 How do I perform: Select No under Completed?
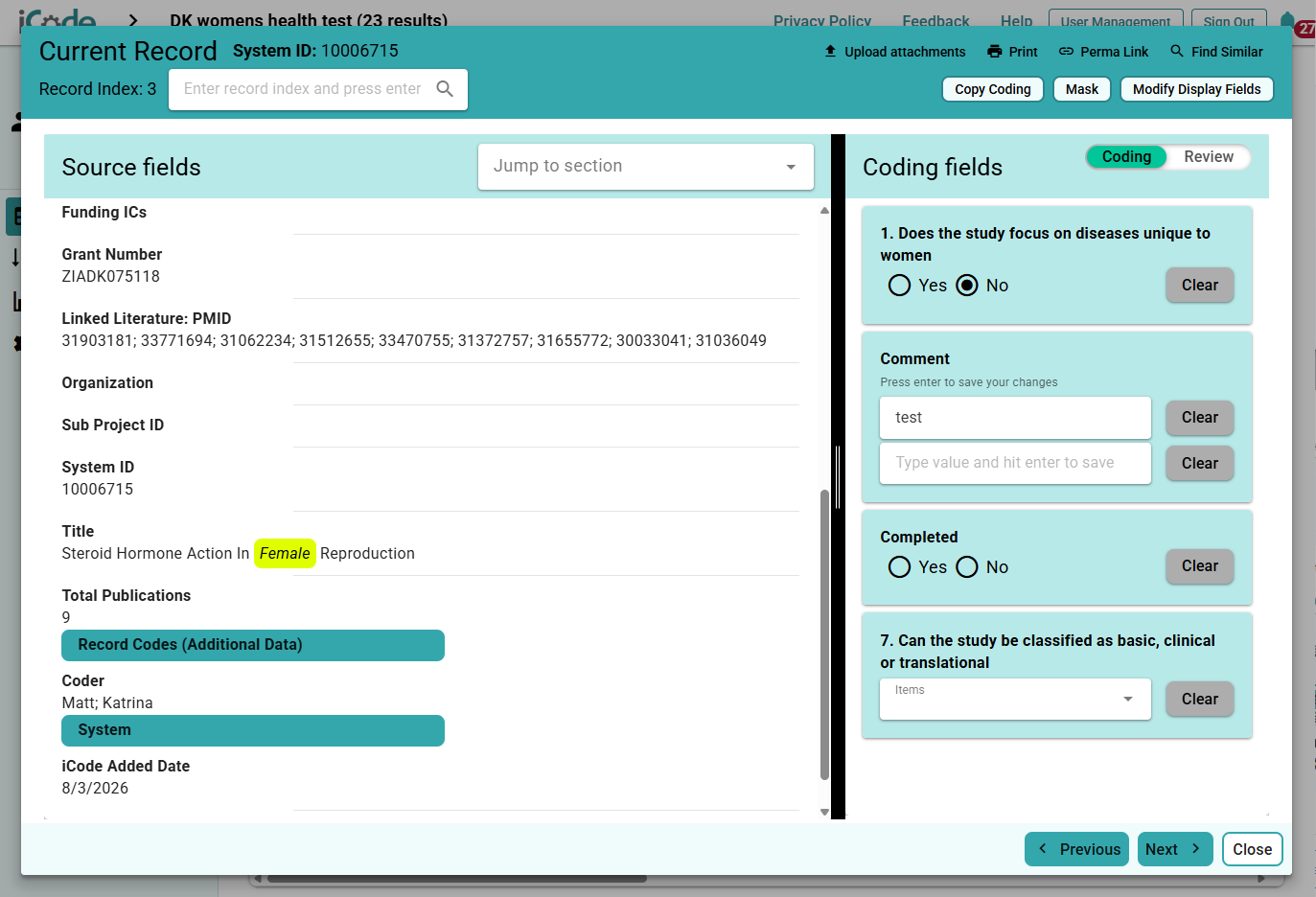[x=967, y=567]
